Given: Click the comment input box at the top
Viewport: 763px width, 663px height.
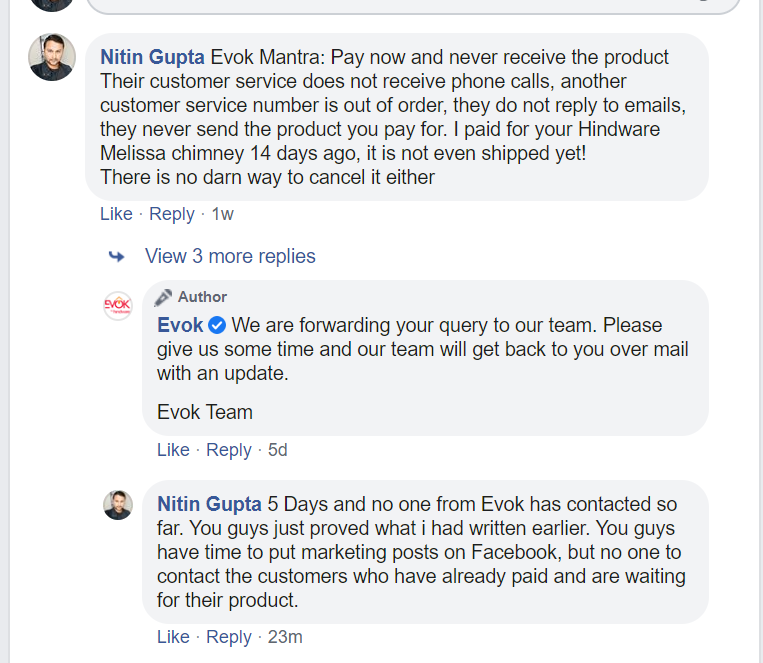Looking at the screenshot, I should click(x=410, y=5).
